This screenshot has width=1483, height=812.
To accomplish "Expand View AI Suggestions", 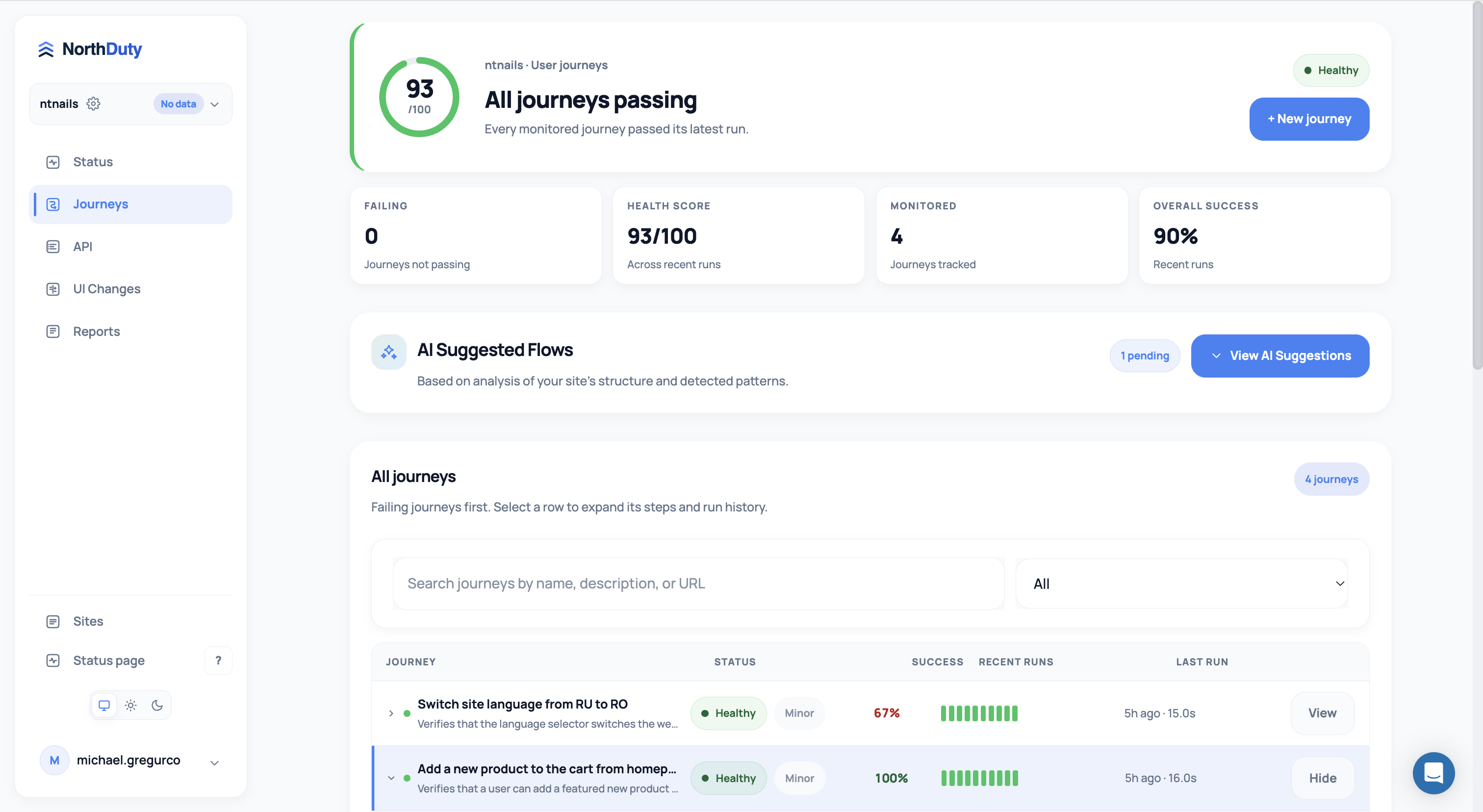I will pos(1280,355).
